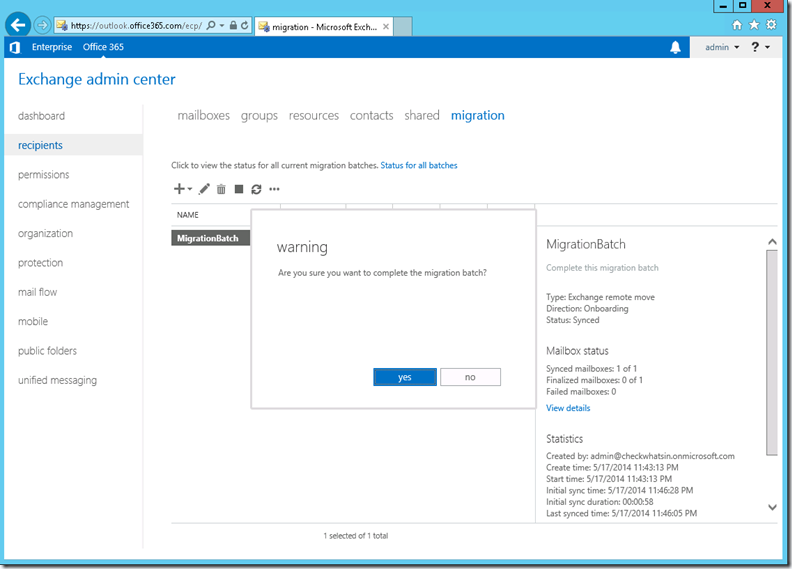This screenshot has width=792, height=569.
Task: Cancel with the no button
Action: (x=470, y=377)
